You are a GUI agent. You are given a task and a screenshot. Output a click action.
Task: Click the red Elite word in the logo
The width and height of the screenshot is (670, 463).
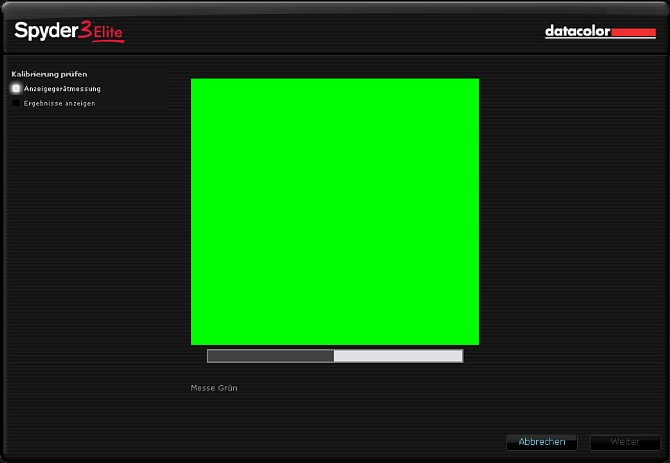pos(108,34)
